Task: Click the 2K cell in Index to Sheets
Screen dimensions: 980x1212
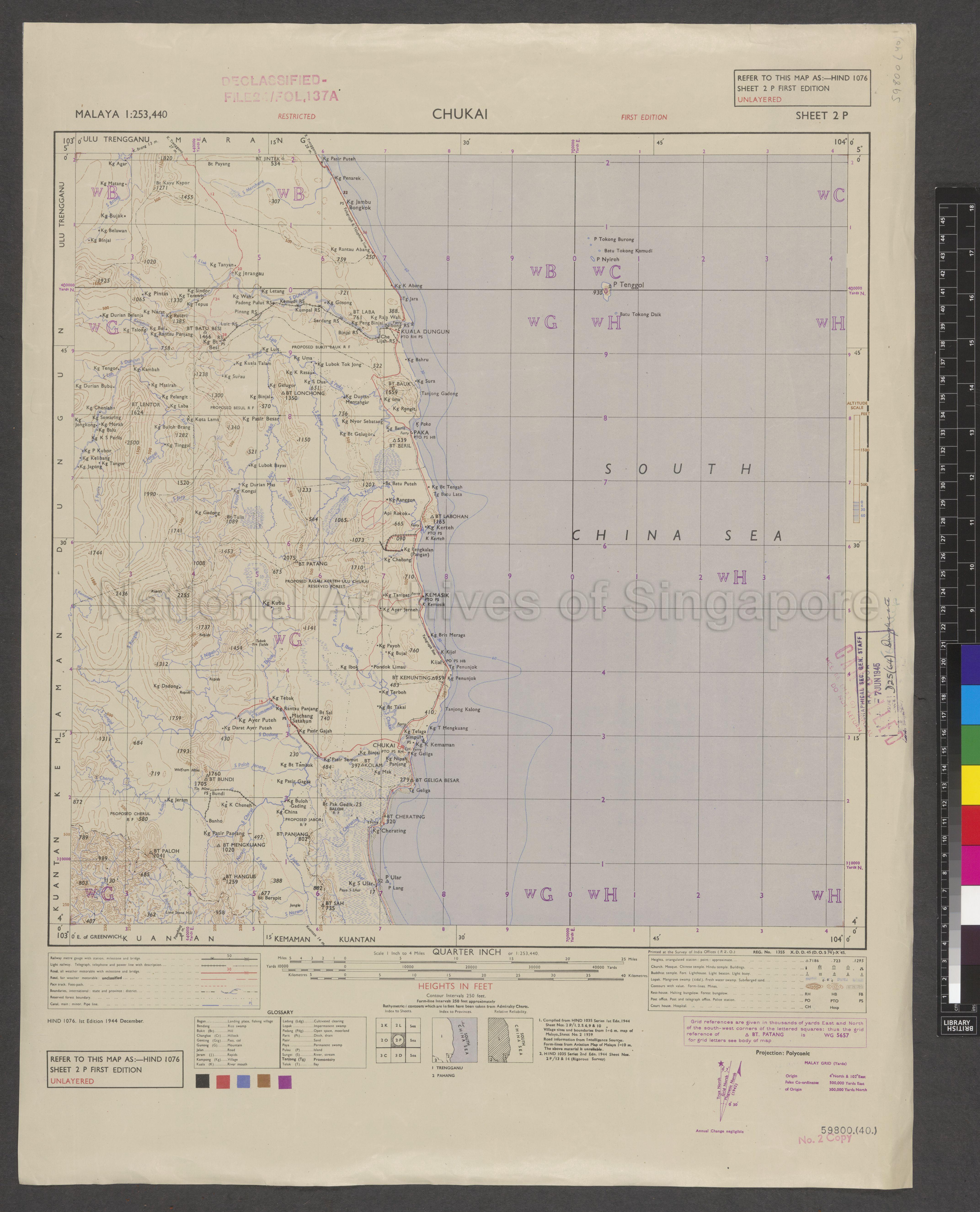Action: pos(384,1025)
